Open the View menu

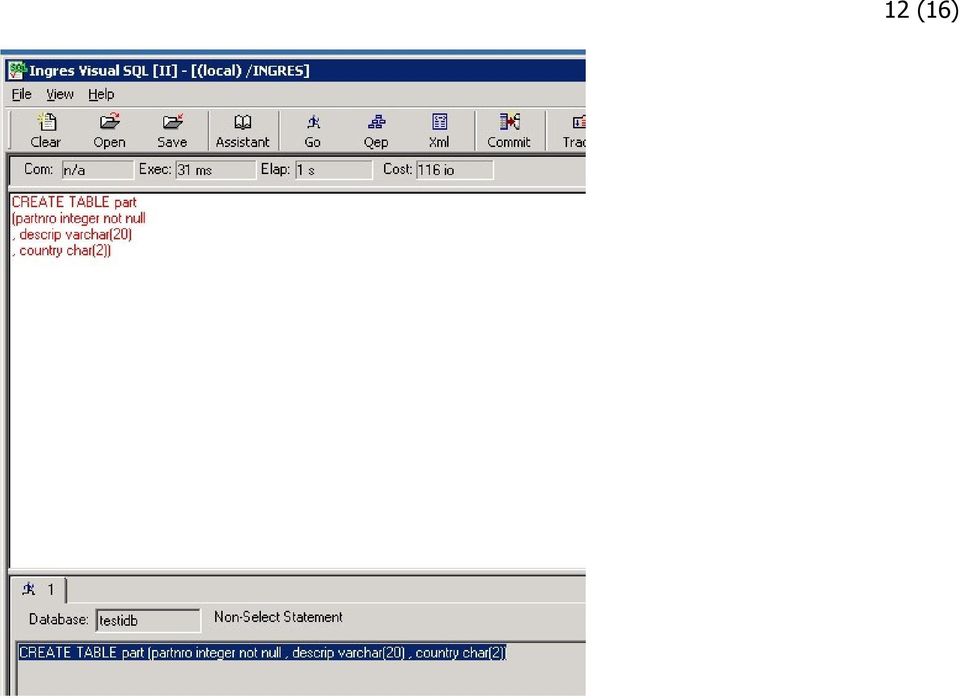(60, 94)
